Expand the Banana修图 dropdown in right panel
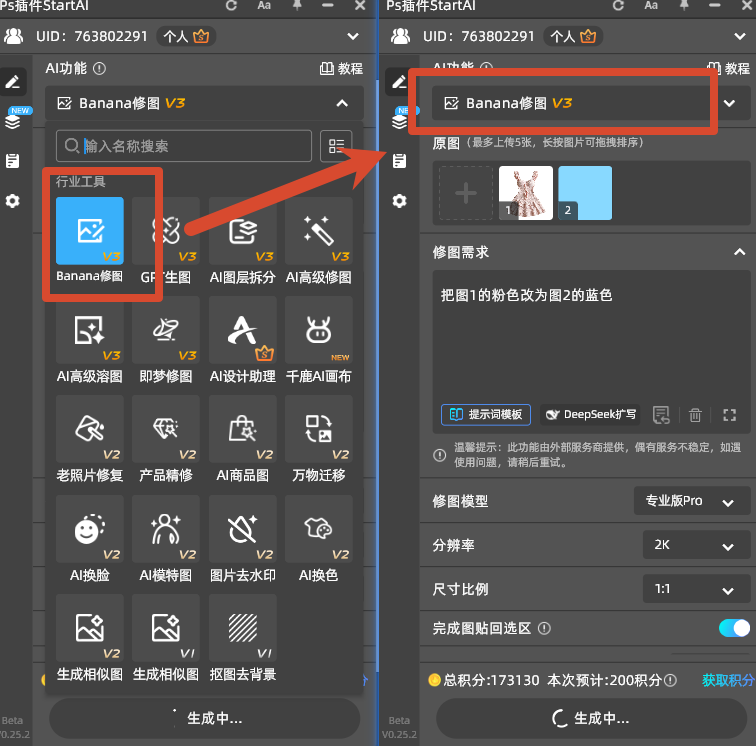756x746 pixels. (x=729, y=103)
